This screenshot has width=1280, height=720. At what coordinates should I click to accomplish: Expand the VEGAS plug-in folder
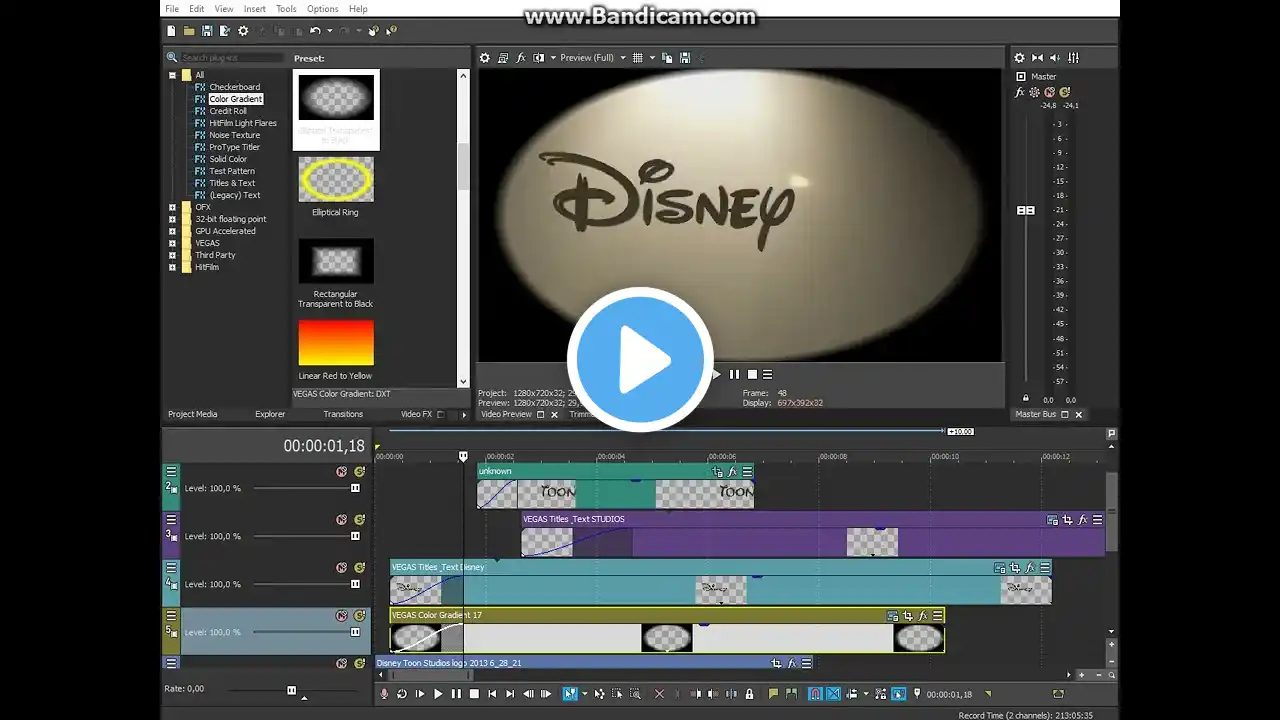(x=172, y=243)
